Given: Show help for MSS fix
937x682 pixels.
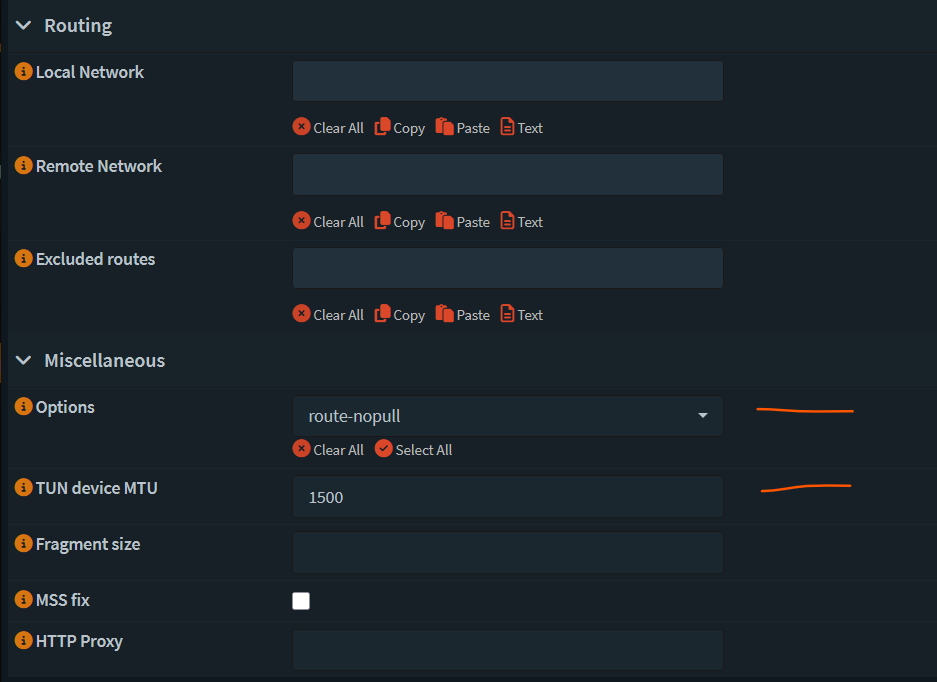Looking at the screenshot, I should coord(24,600).
